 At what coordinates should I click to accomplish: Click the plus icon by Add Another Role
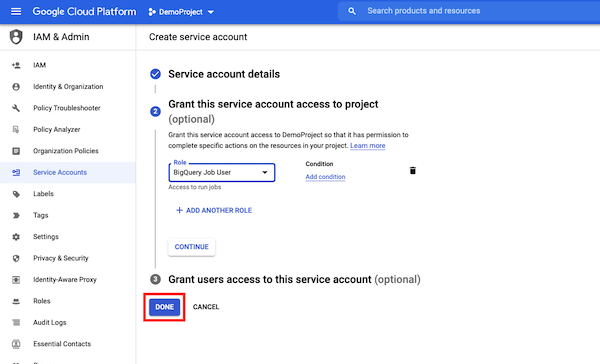(179, 210)
